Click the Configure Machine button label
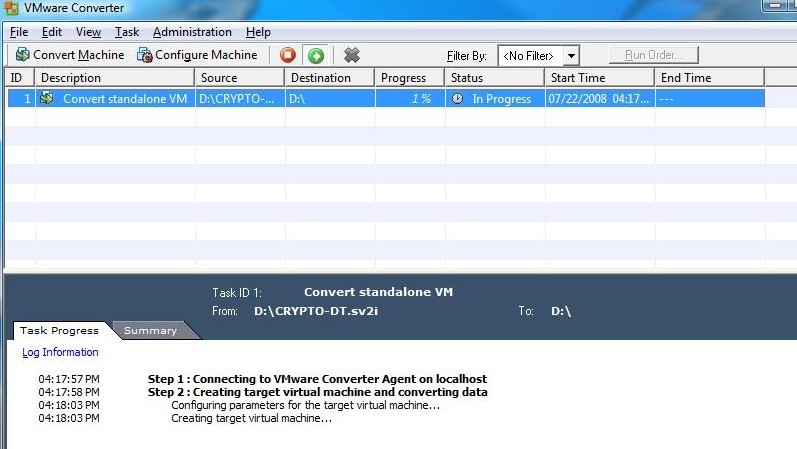Screen dimensions: 797x449 coord(206,55)
